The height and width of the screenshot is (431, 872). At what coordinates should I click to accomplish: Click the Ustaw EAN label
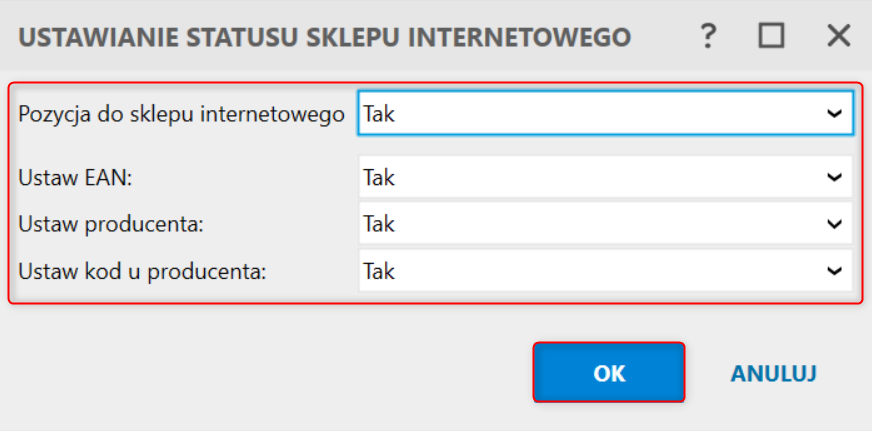[x=75, y=179]
